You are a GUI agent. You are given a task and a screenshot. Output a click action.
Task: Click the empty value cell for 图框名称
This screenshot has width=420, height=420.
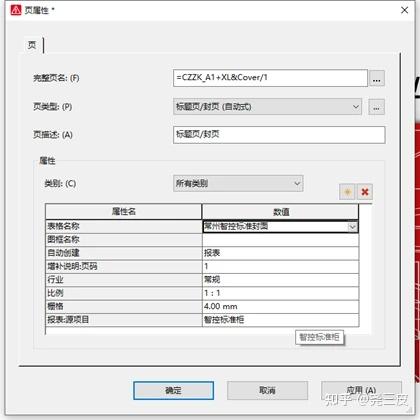tap(281, 240)
